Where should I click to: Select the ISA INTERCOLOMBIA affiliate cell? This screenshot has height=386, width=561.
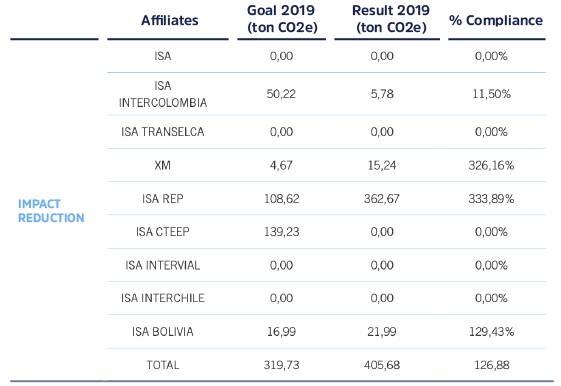pyautogui.click(x=163, y=94)
